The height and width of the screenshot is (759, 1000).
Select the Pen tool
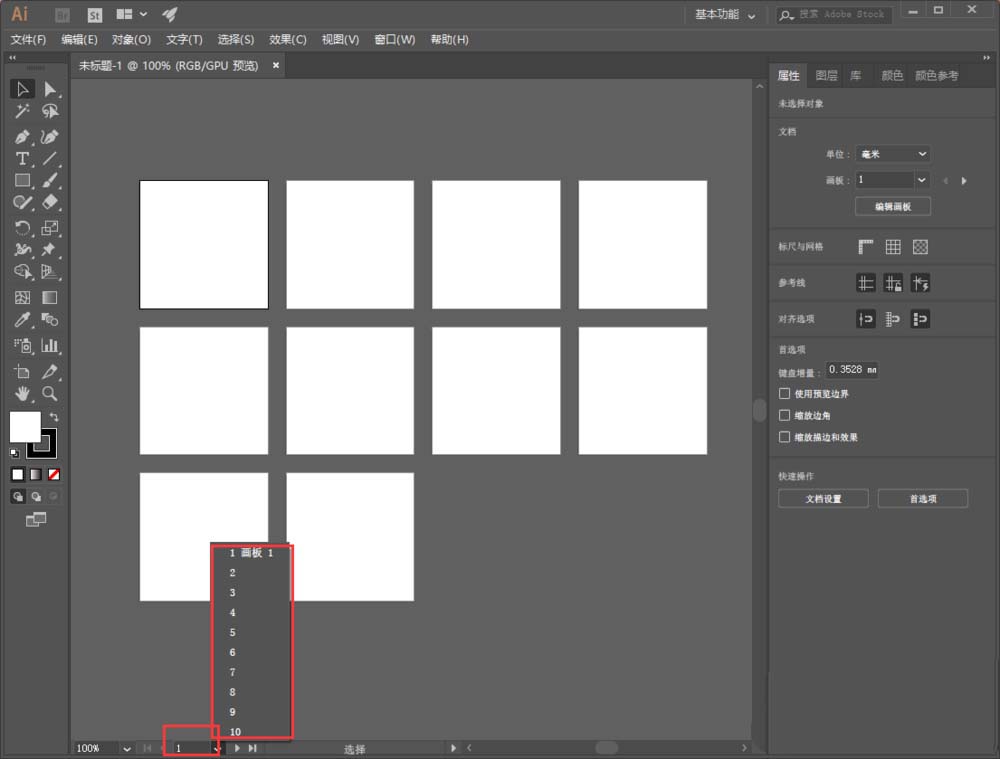[22, 136]
